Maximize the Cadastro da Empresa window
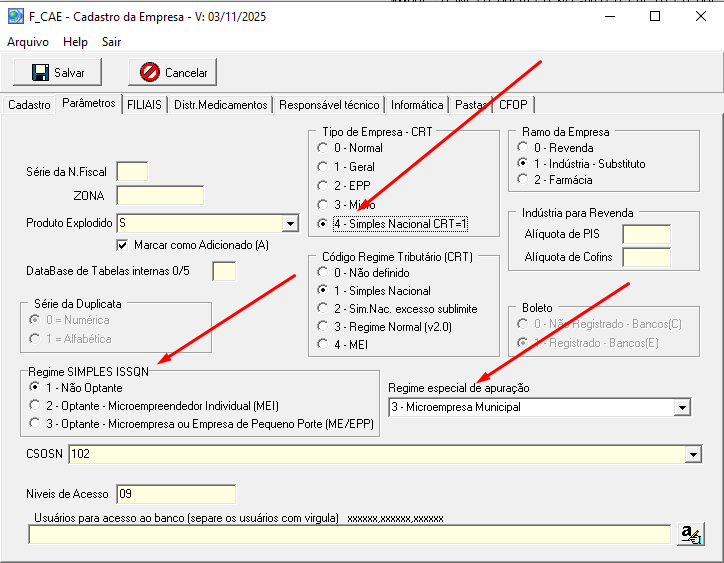Screen dimensions: 724x563 (655, 17)
